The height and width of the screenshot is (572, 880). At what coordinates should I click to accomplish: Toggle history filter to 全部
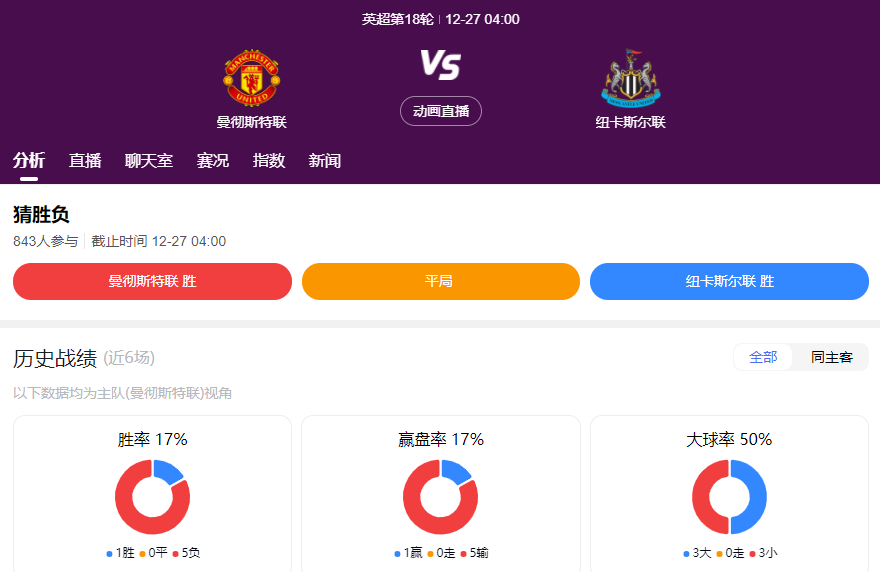click(x=763, y=357)
